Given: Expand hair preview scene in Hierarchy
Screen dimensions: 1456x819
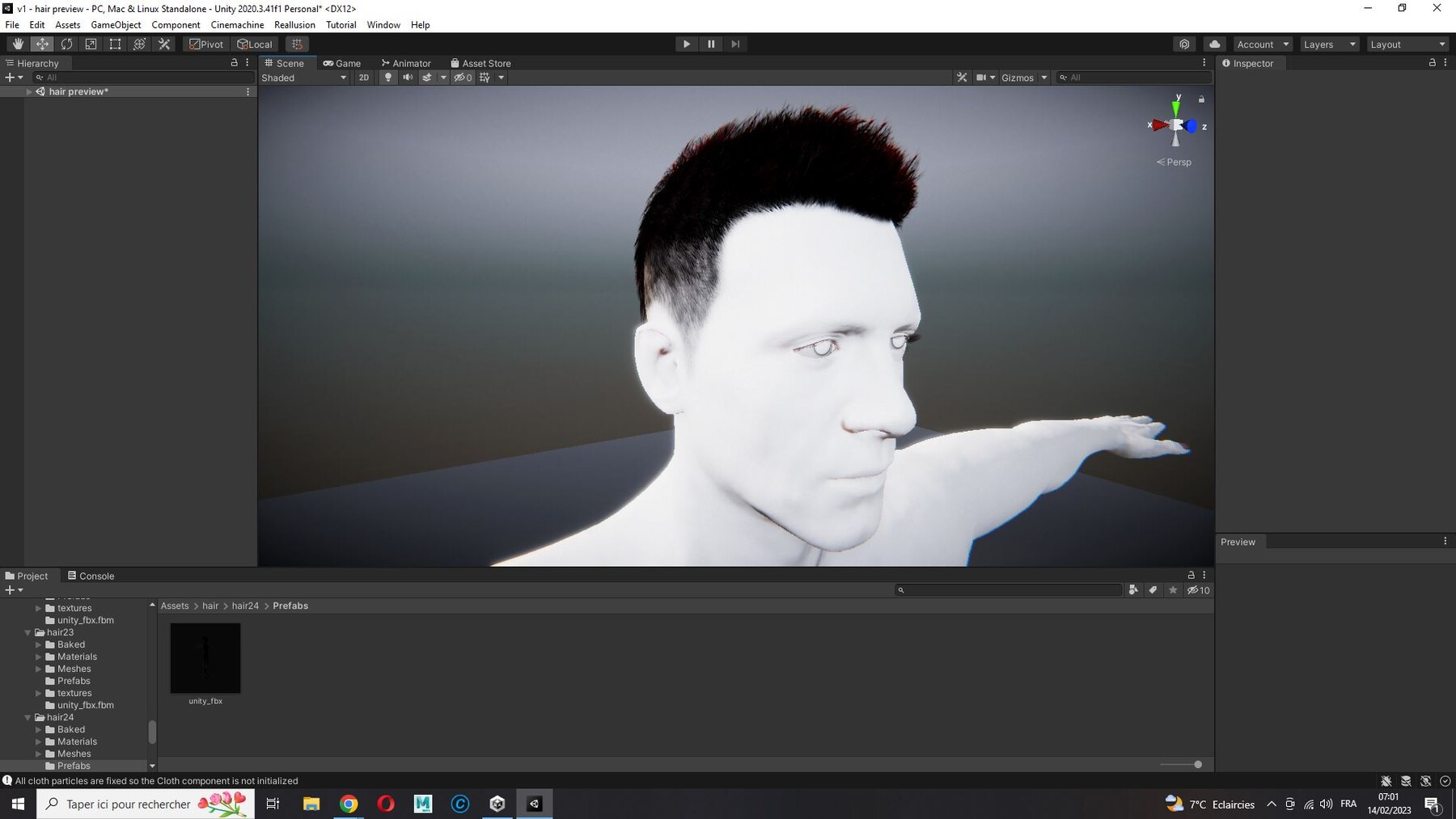Looking at the screenshot, I should point(29,91).
